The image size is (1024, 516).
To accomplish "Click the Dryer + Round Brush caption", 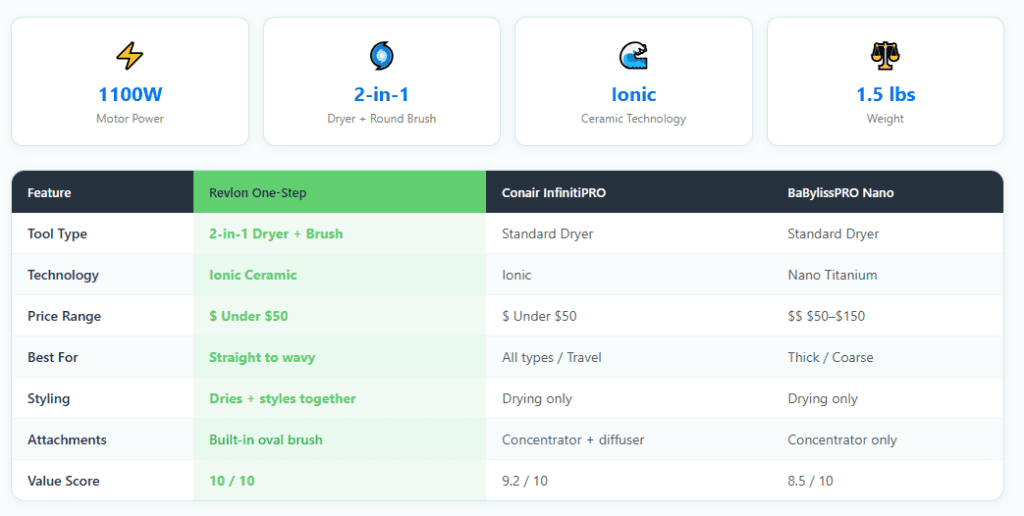I will tap(381, 119).
